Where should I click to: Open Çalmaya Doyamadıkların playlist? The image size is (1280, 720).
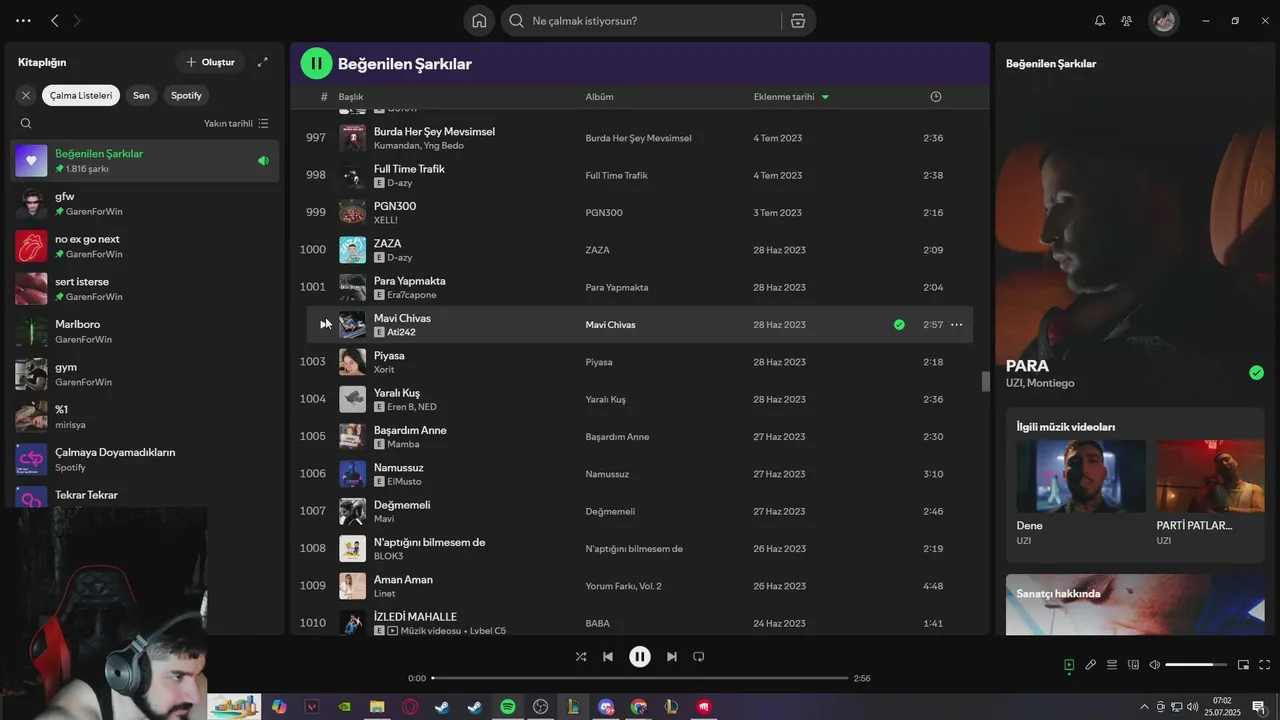[145, 459]
